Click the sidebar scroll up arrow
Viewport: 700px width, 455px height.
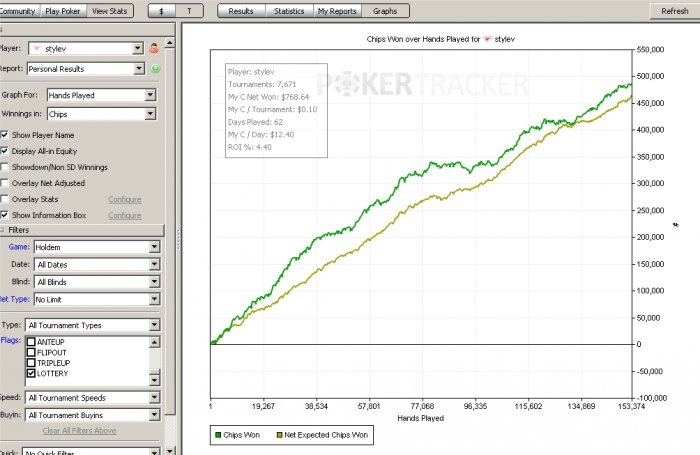tap(170, 43)
